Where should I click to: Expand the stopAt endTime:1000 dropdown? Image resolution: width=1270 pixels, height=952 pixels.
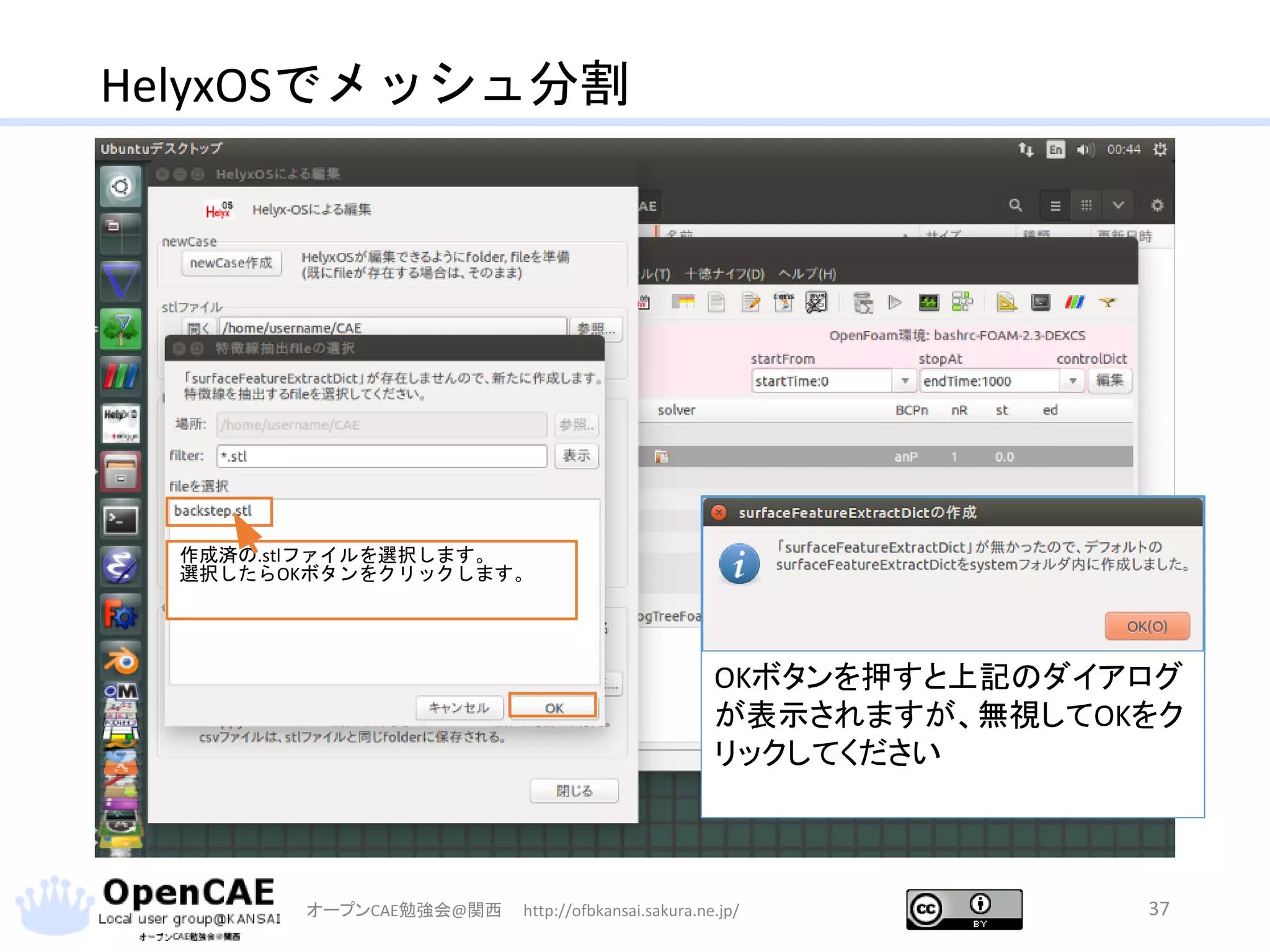coord(1072,381)
